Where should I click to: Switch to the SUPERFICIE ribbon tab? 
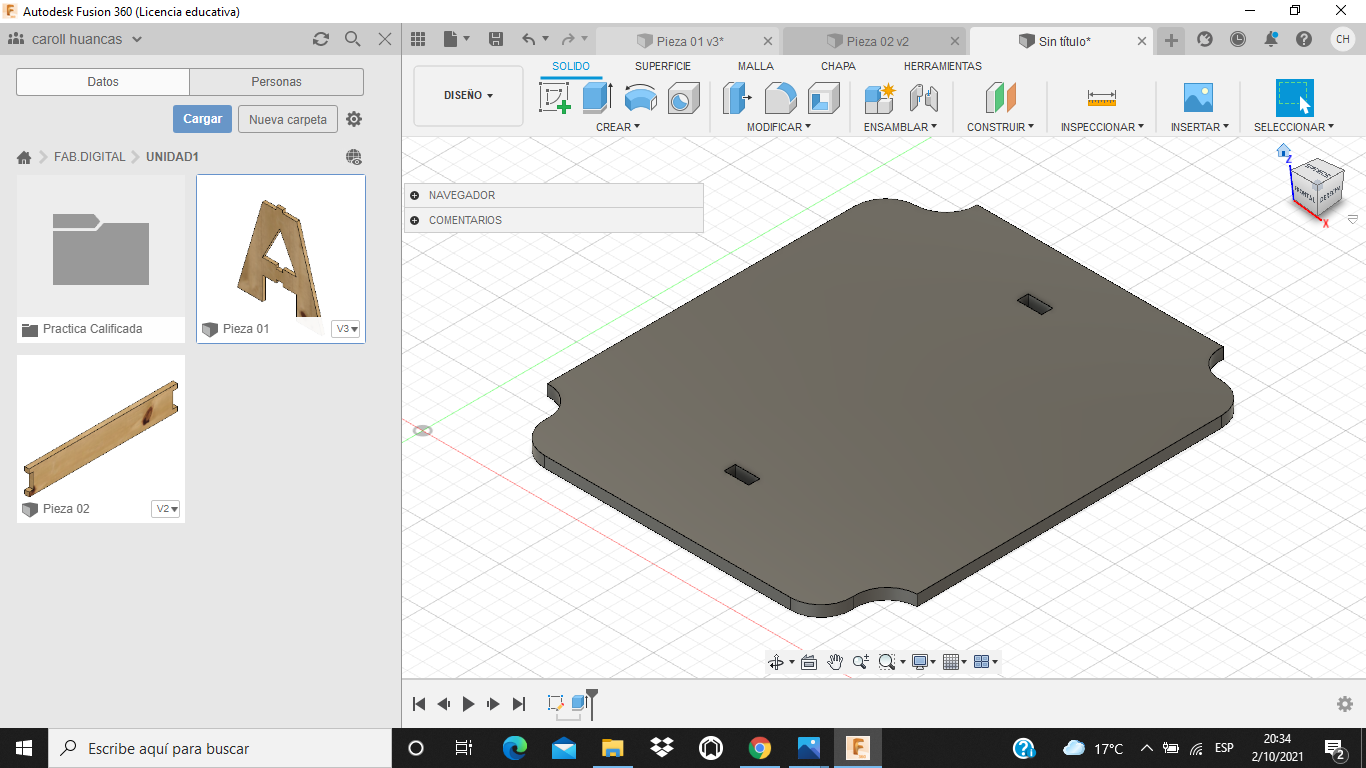point(663,66)
